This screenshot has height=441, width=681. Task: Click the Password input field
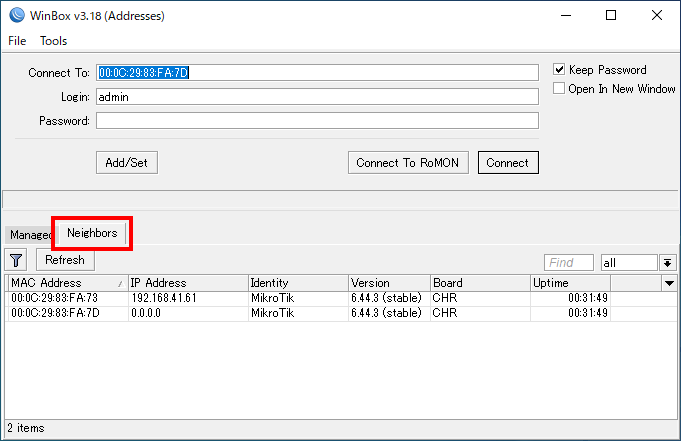(x=317, y=121)
